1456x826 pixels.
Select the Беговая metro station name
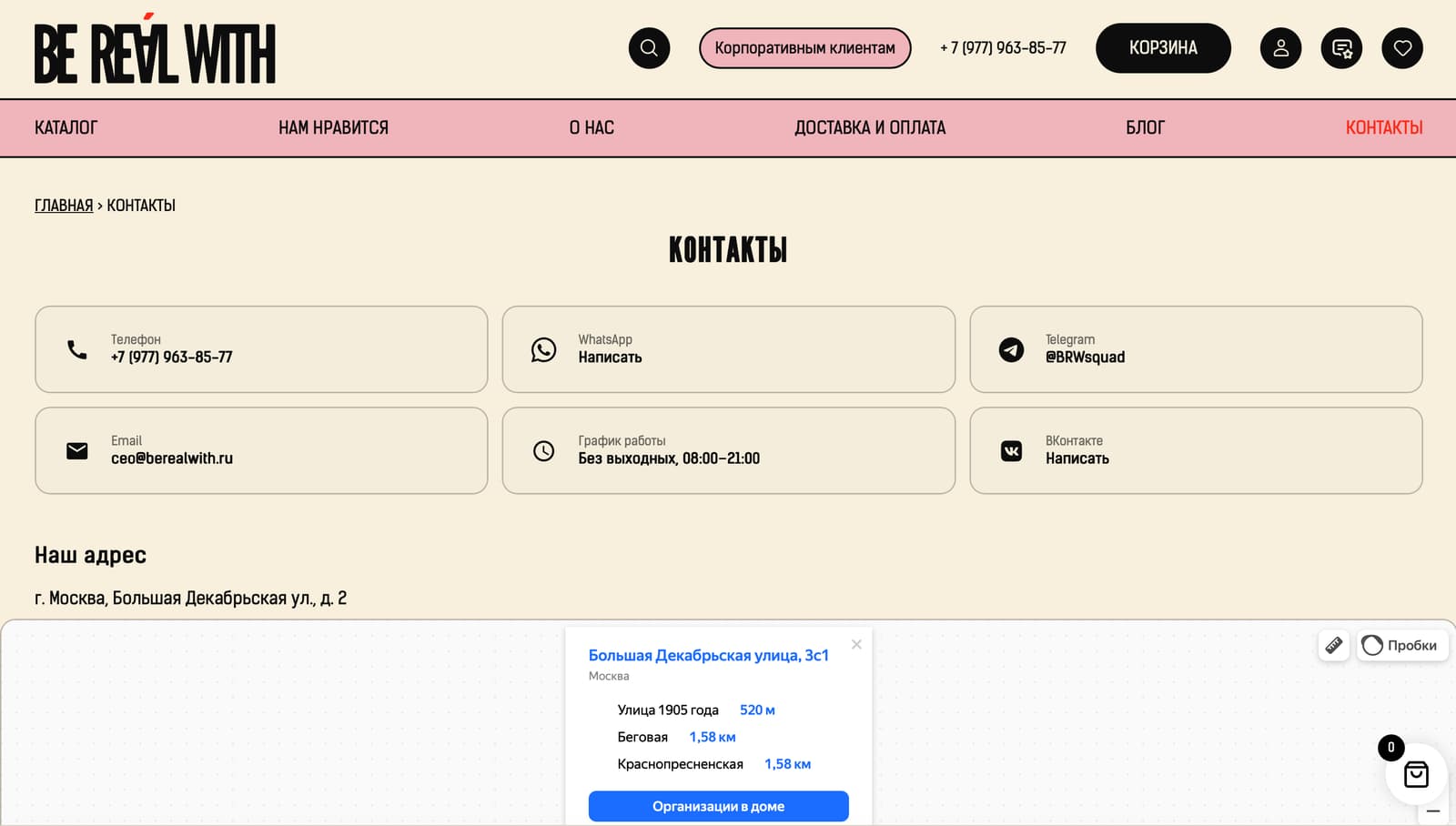pos(642,737)
